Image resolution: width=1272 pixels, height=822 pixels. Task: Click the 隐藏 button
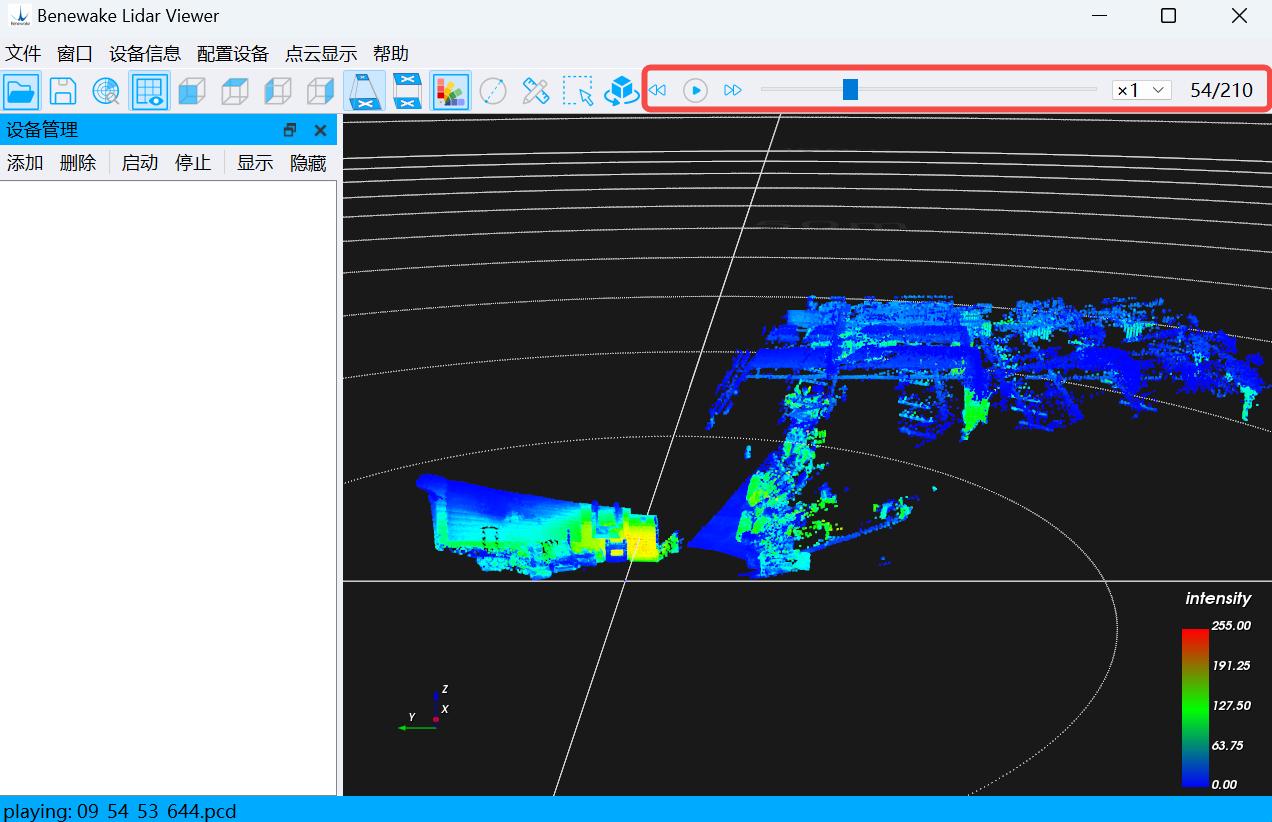[x=308, y=163]
